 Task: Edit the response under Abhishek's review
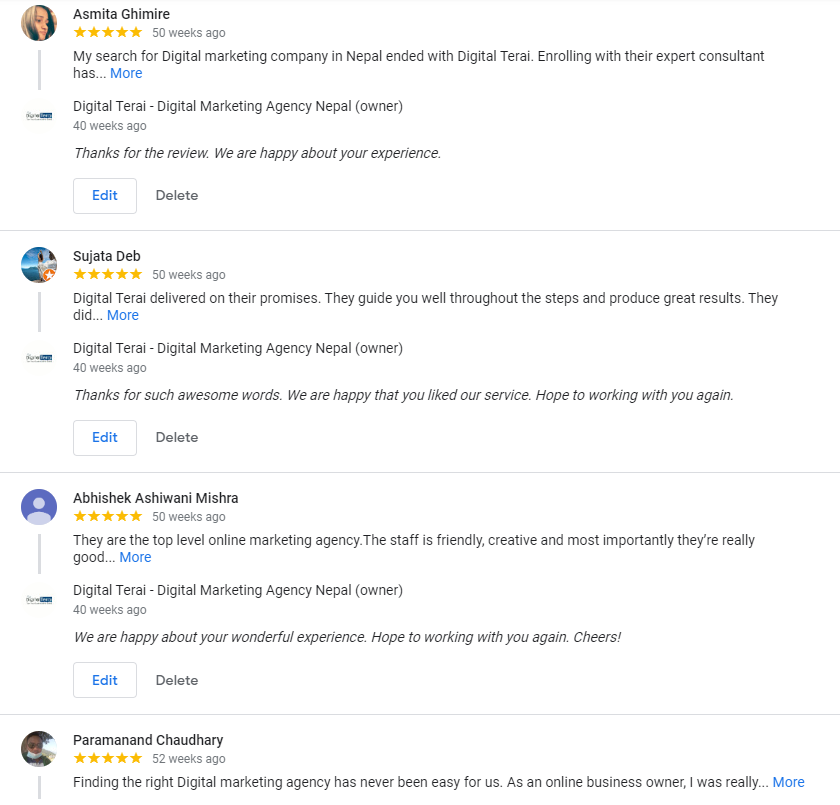click(x=104, y=679)
